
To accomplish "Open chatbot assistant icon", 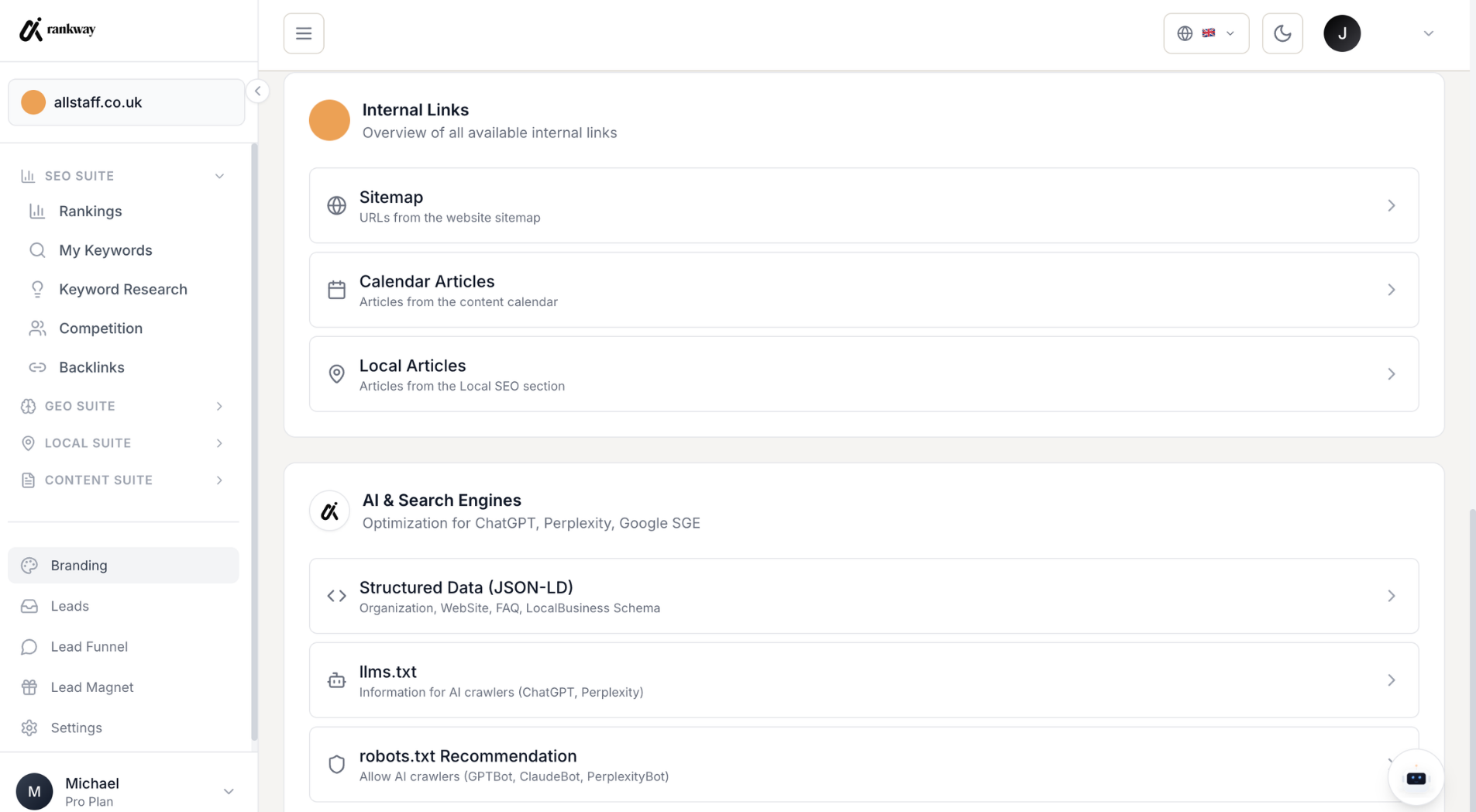I will 1416,777.
